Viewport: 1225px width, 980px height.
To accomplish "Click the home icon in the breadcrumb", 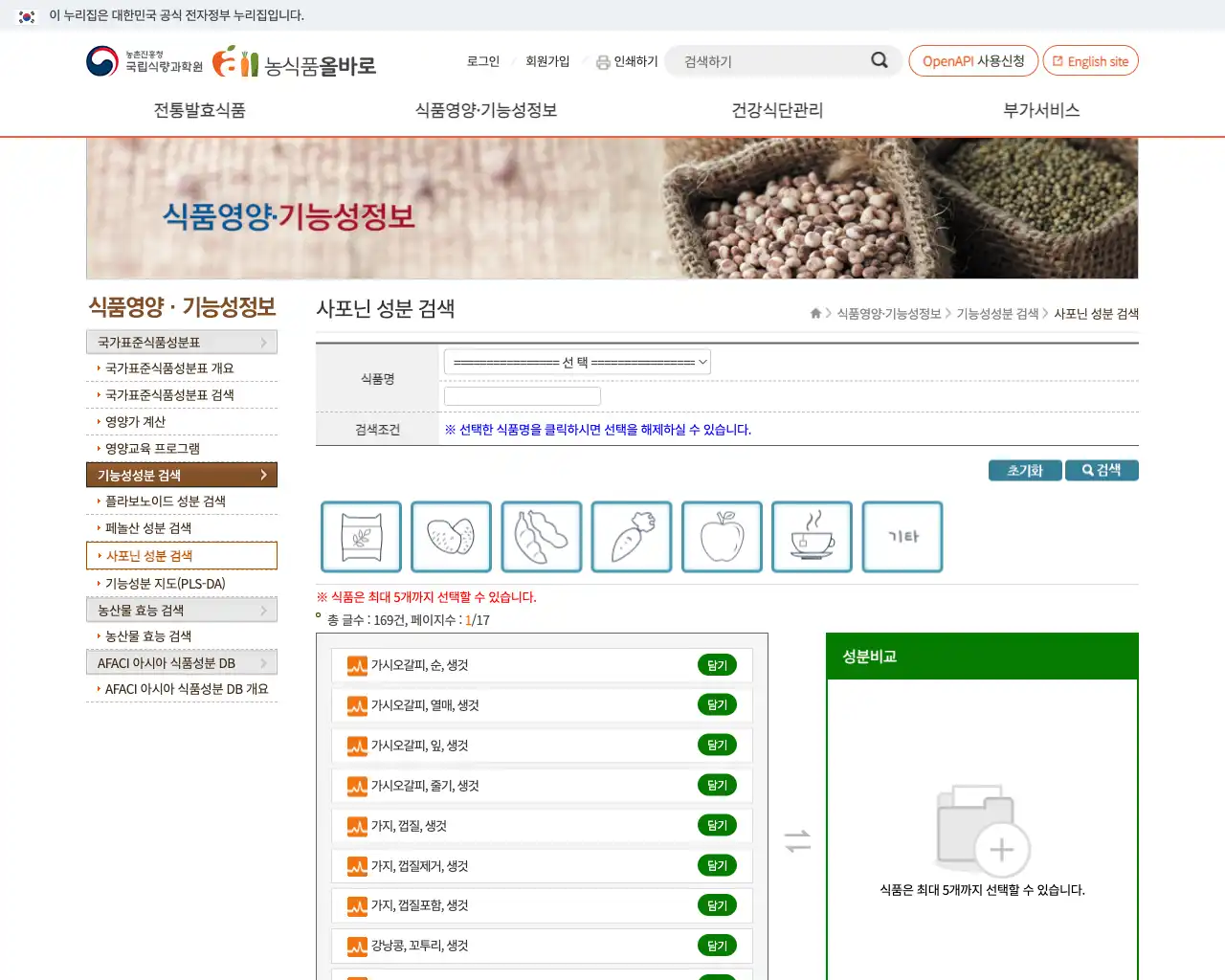I will pyautogui.click(x=813, y=313).
